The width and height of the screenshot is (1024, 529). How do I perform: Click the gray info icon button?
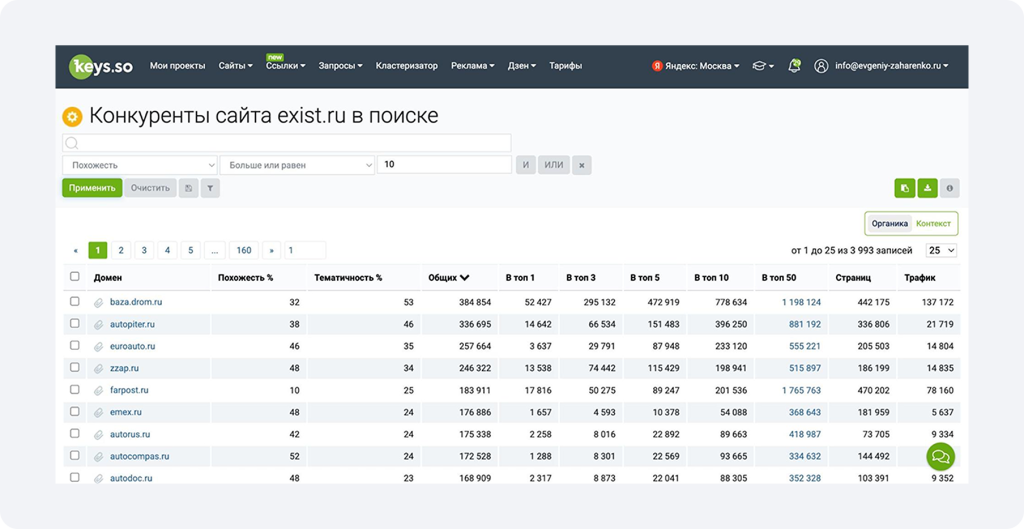point(950,188)
